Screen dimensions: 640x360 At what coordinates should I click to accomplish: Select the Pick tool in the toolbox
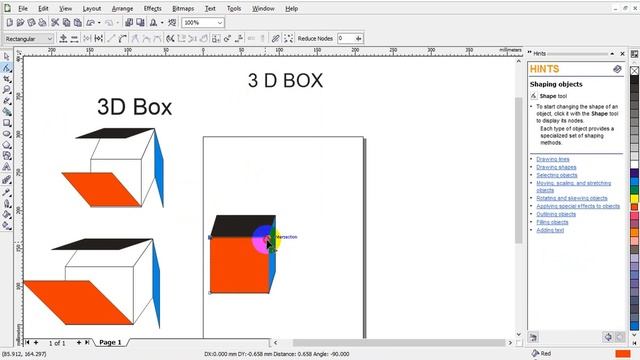[x=7, y=57]
